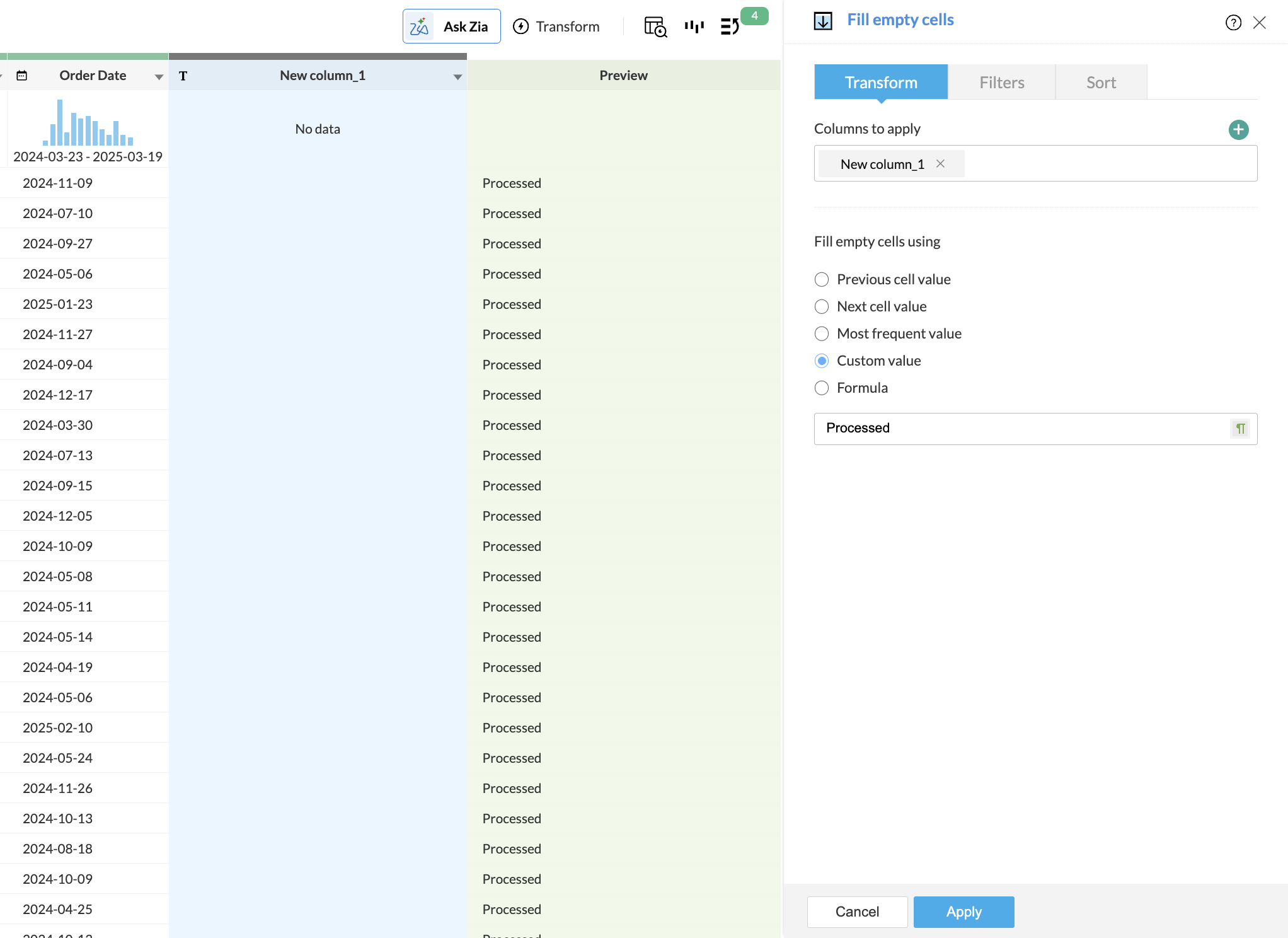Expand Order Date column dropdown arrow
The height and width of the screenshot is (938, 1288).
[x=159, y=77]
